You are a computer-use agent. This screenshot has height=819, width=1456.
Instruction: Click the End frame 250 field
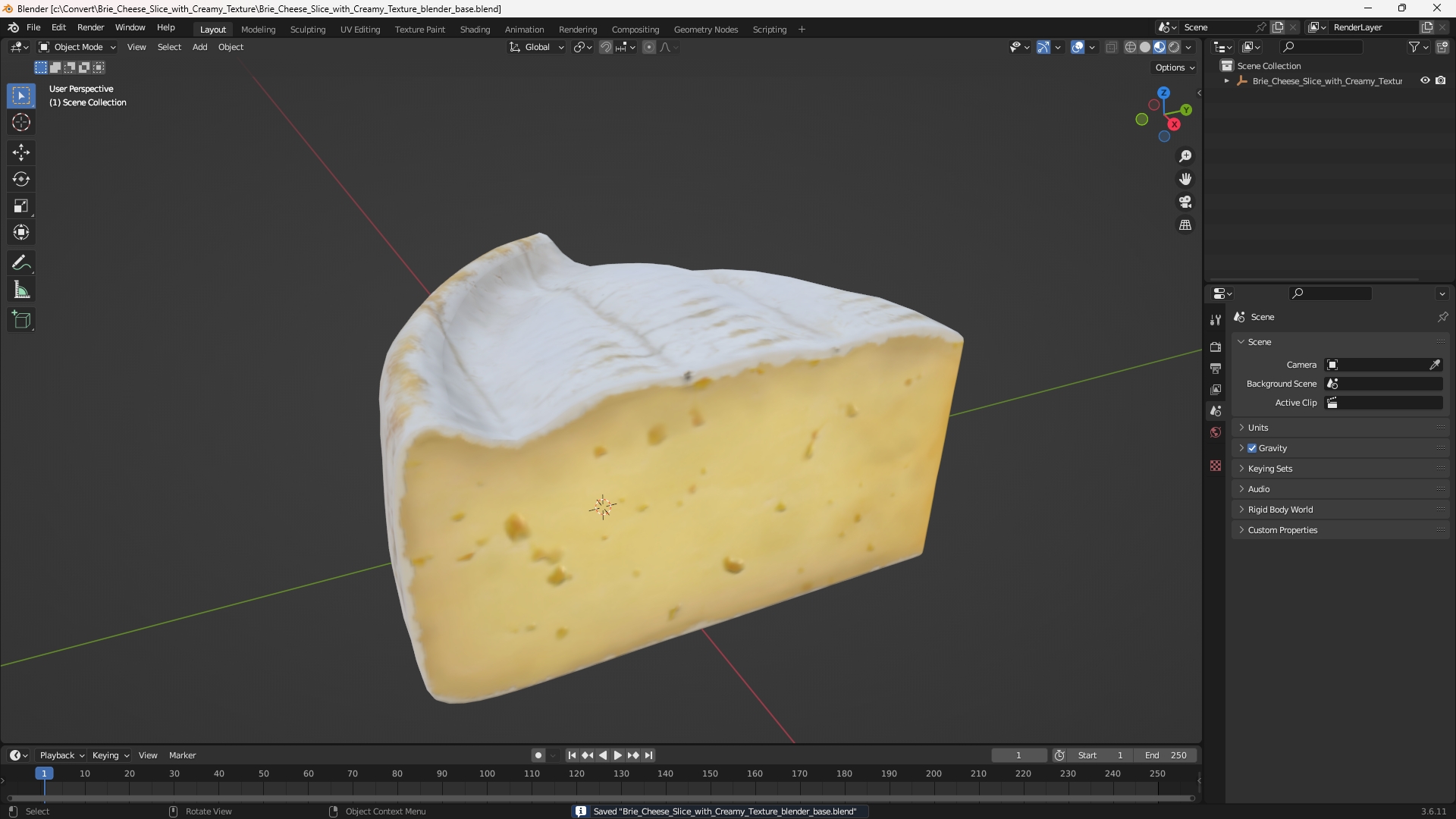(x=1166, y=755)
